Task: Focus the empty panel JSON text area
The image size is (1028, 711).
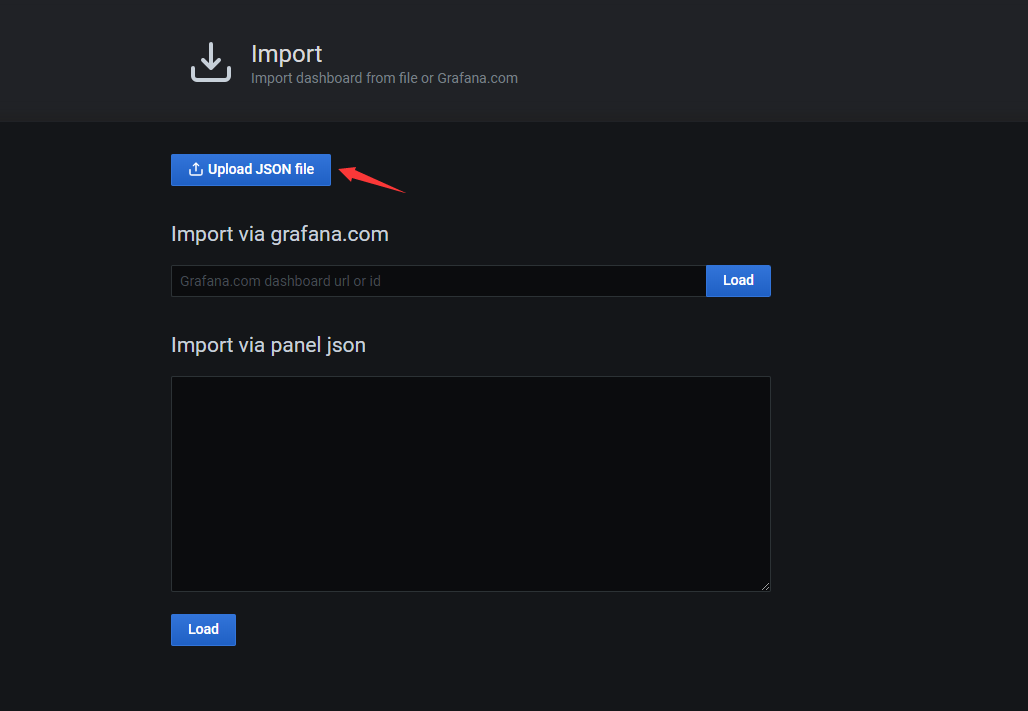Action: point(470,483)
